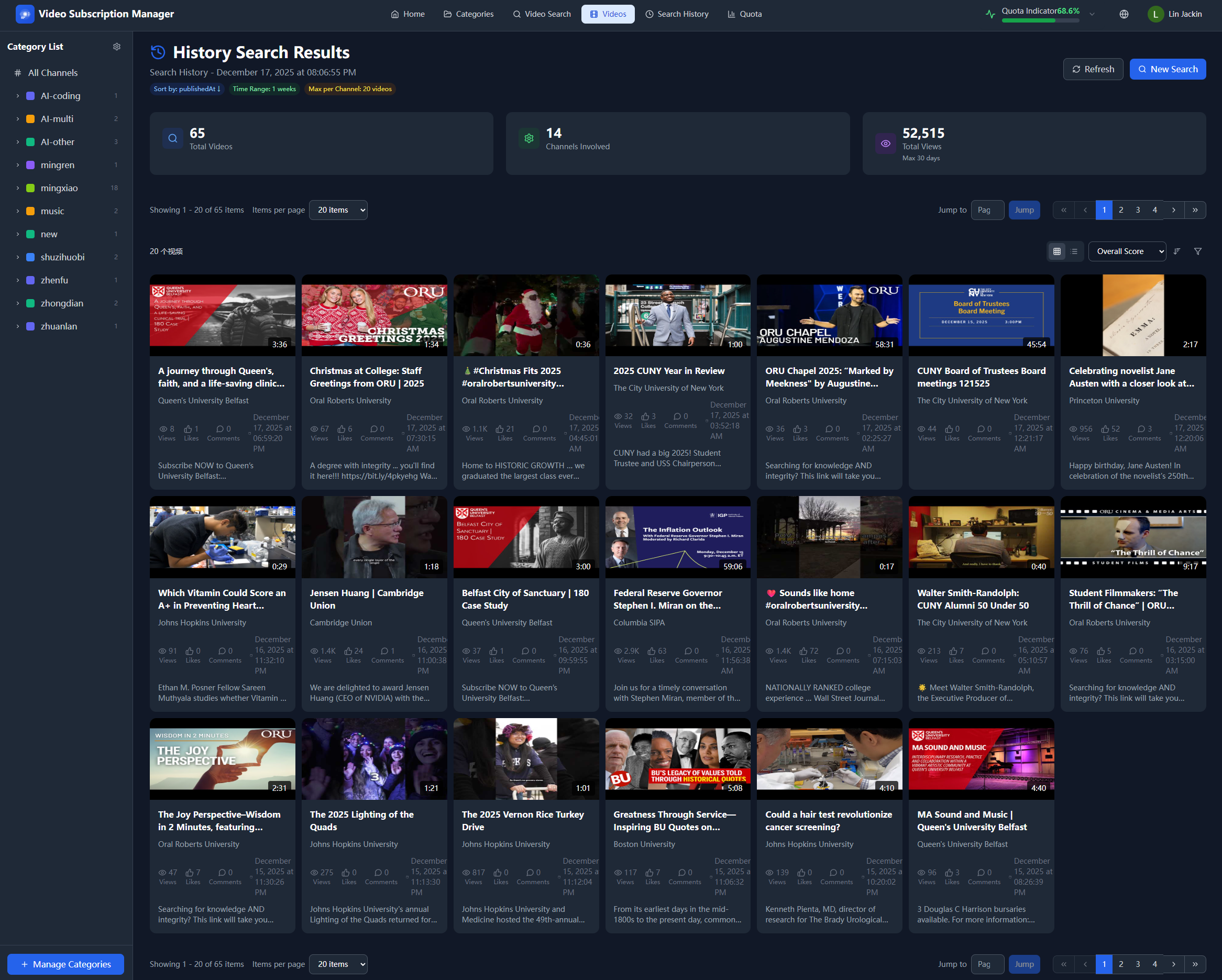Click the Video Subscription Manager logo icon

tap(25, 14)
